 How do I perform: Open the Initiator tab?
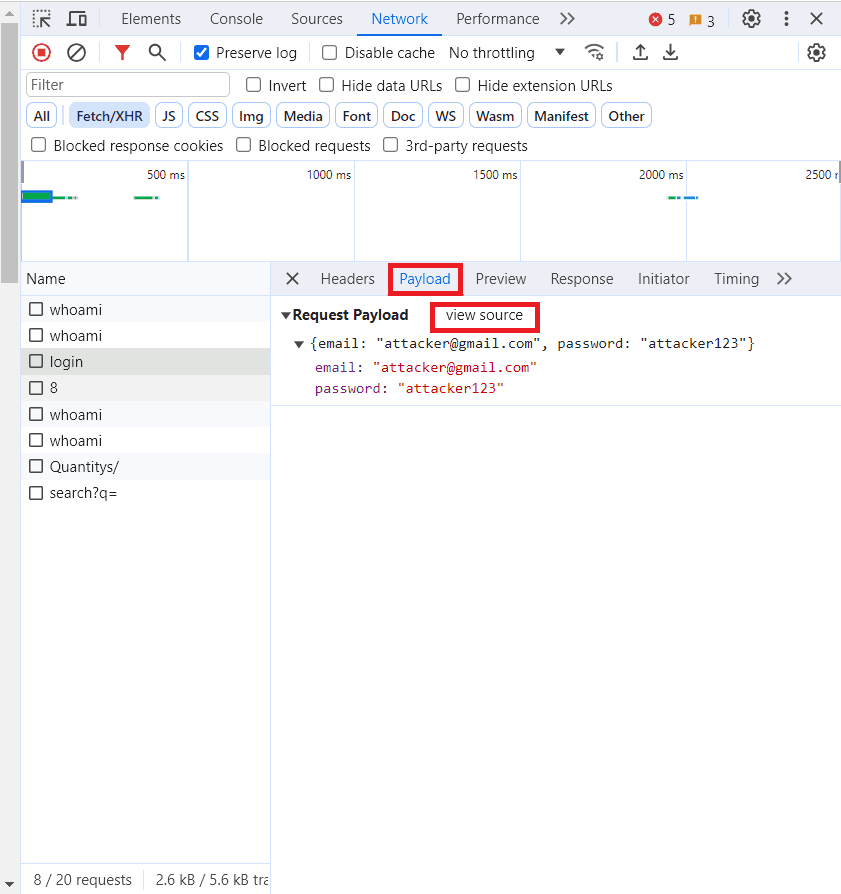click(x=664, y=279)
